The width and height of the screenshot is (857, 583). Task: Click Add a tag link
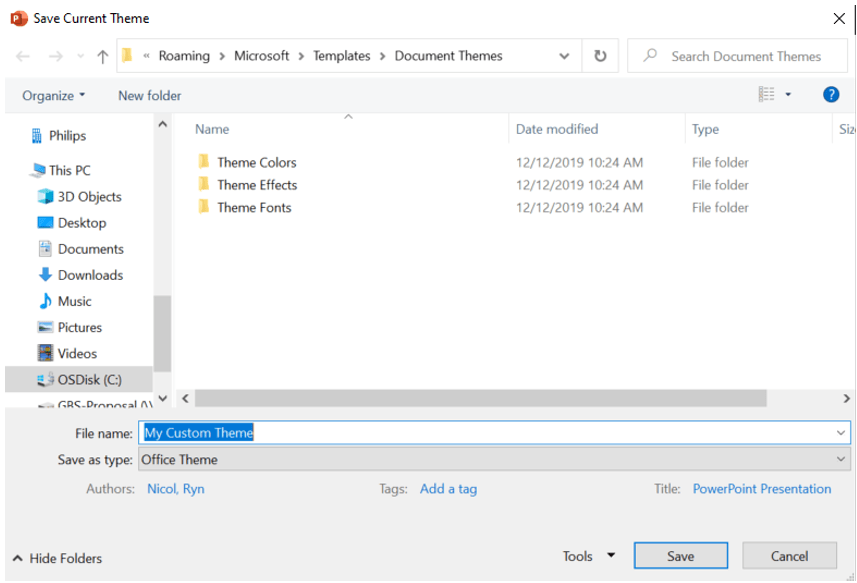448,489
